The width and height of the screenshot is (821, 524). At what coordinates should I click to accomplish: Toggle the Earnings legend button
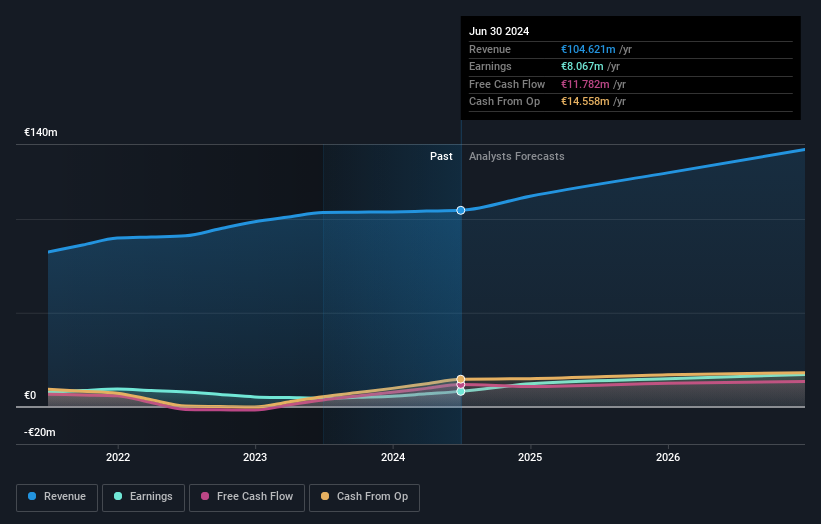pos(143,497)
